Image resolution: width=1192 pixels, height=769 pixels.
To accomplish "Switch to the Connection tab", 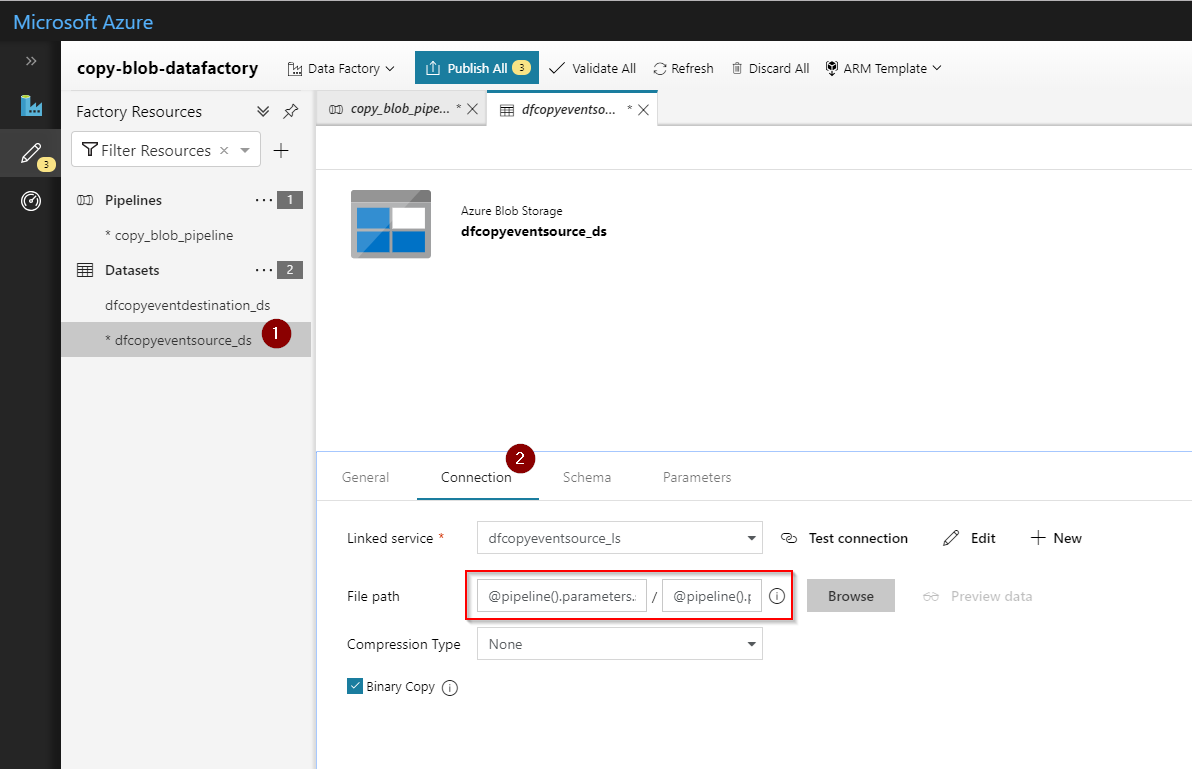I will click(x=476, y=477).
